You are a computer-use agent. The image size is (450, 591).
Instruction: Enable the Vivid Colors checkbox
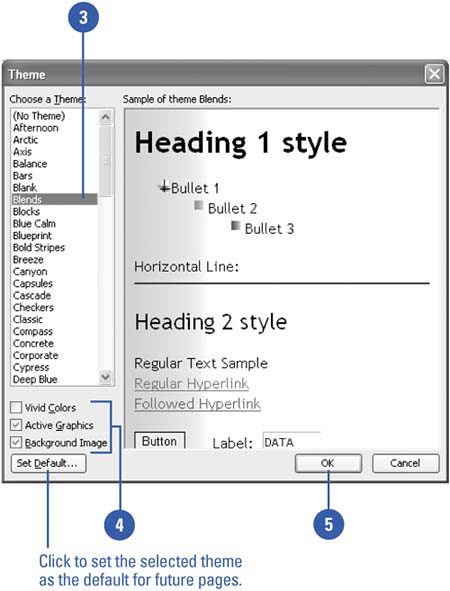point(16,407)
